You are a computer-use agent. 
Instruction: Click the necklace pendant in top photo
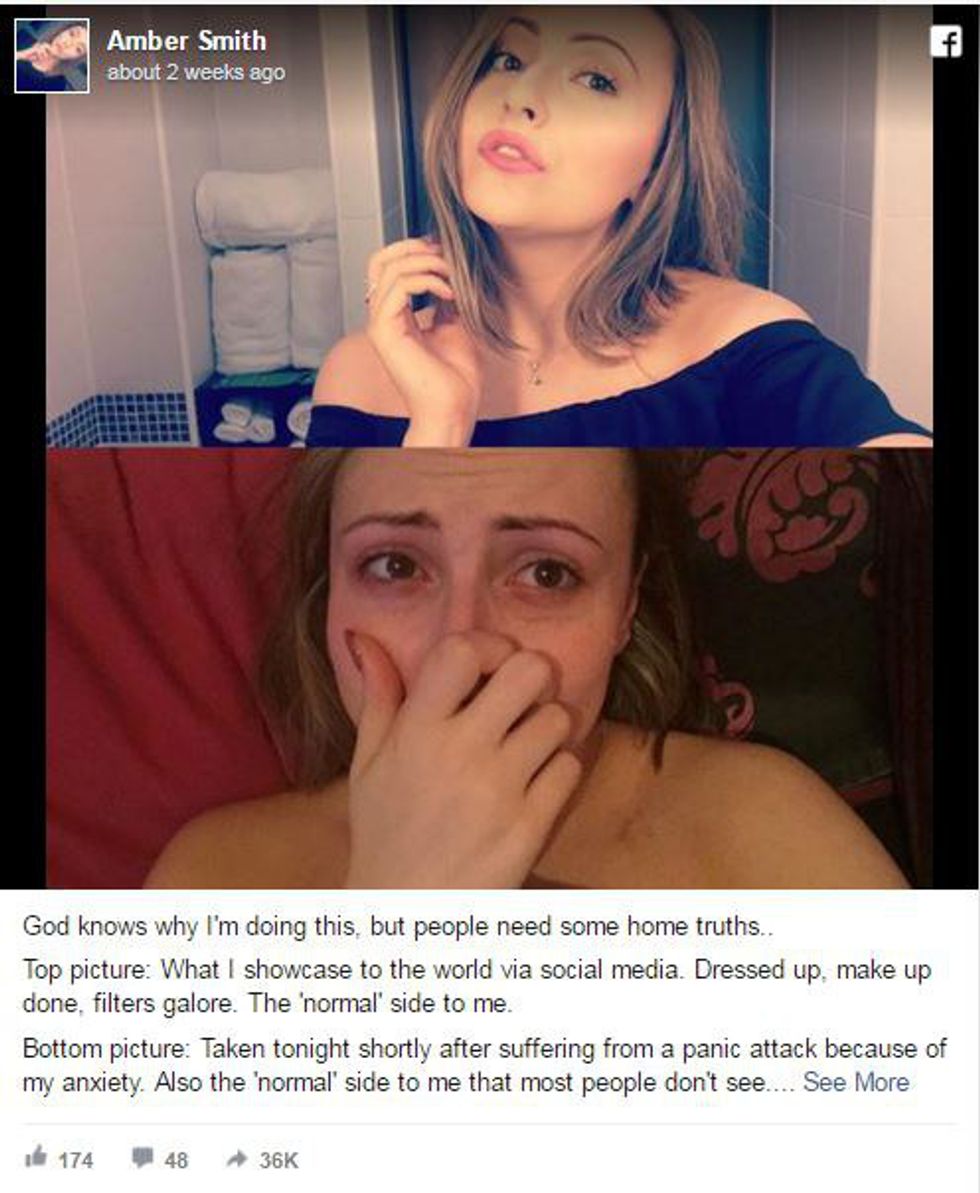536,373
